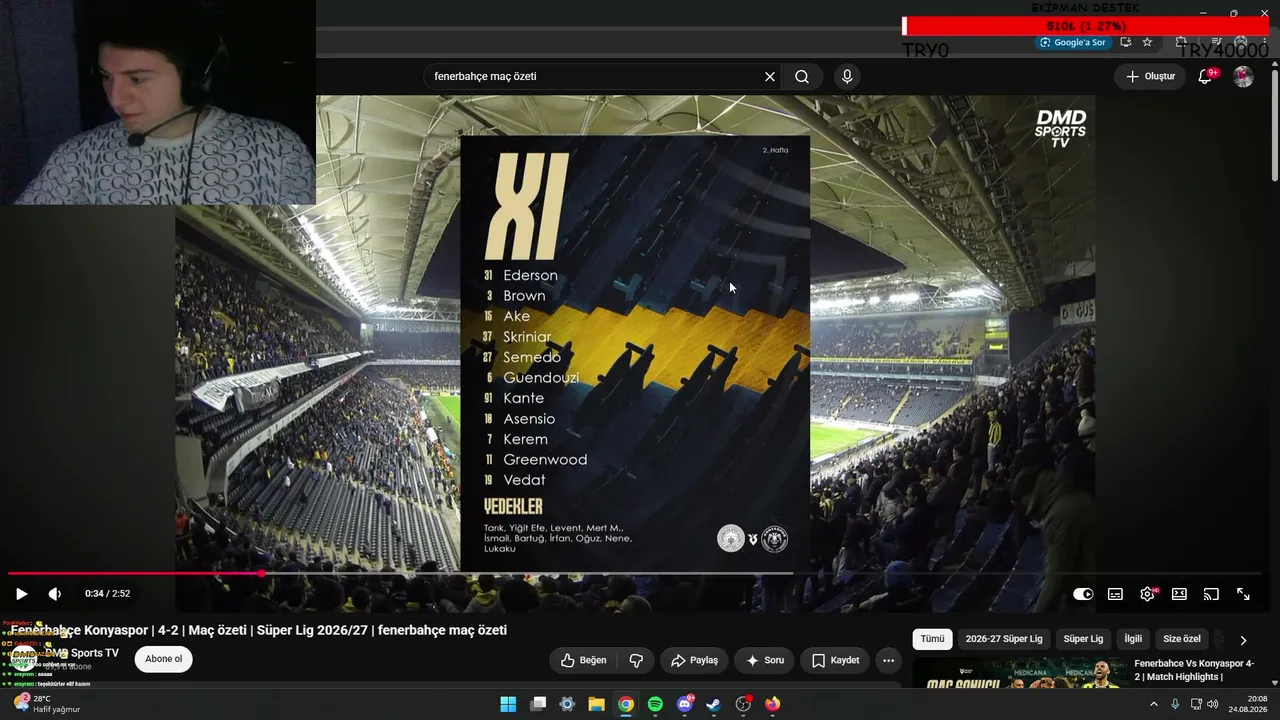Open the notifications bell

(x=1206, y=77)
